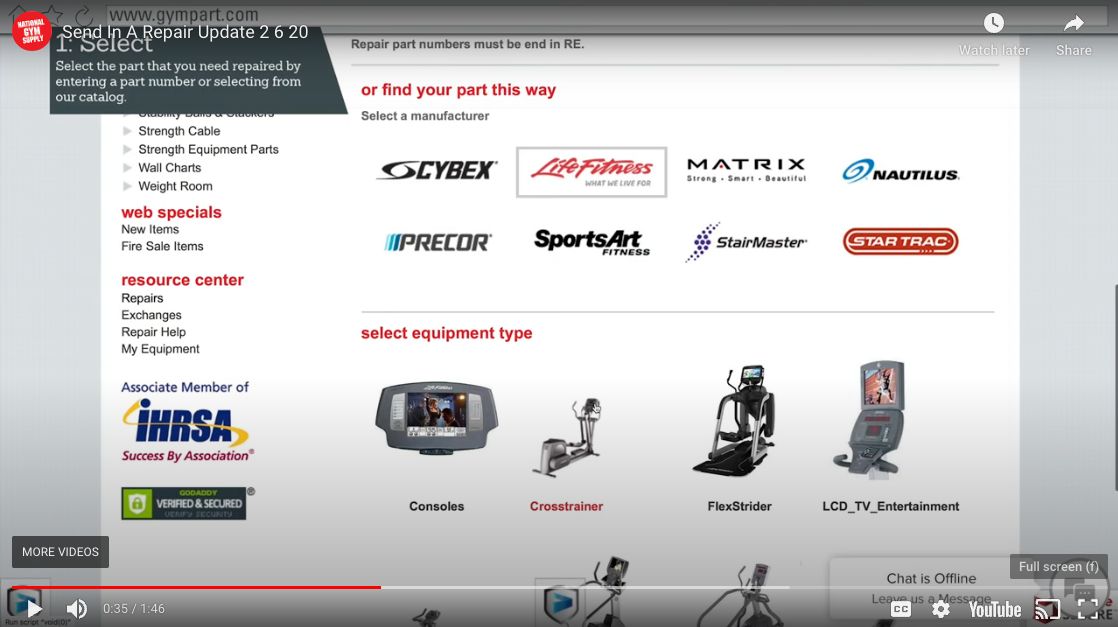The image size is (1118, 627).
Task: Enter full screen mode
Action: pyautogui.click(x=1087, y=609)
